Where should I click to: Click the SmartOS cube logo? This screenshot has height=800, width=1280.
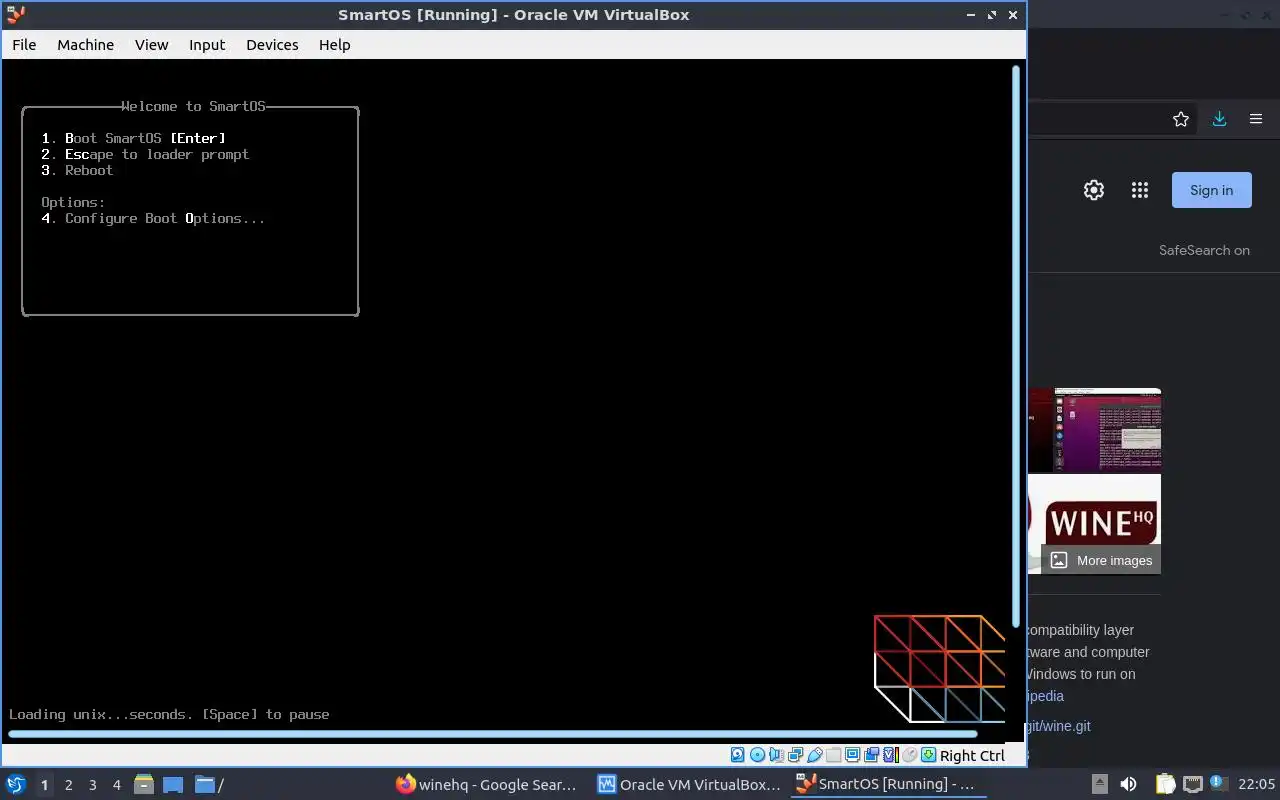[x=939, y=668]
